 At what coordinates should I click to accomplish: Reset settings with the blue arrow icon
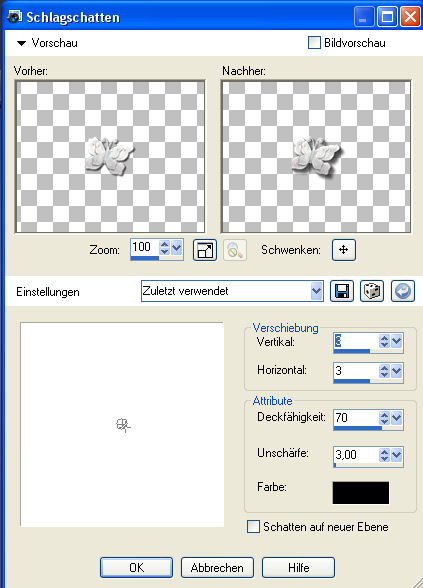[x=403, y=291]
